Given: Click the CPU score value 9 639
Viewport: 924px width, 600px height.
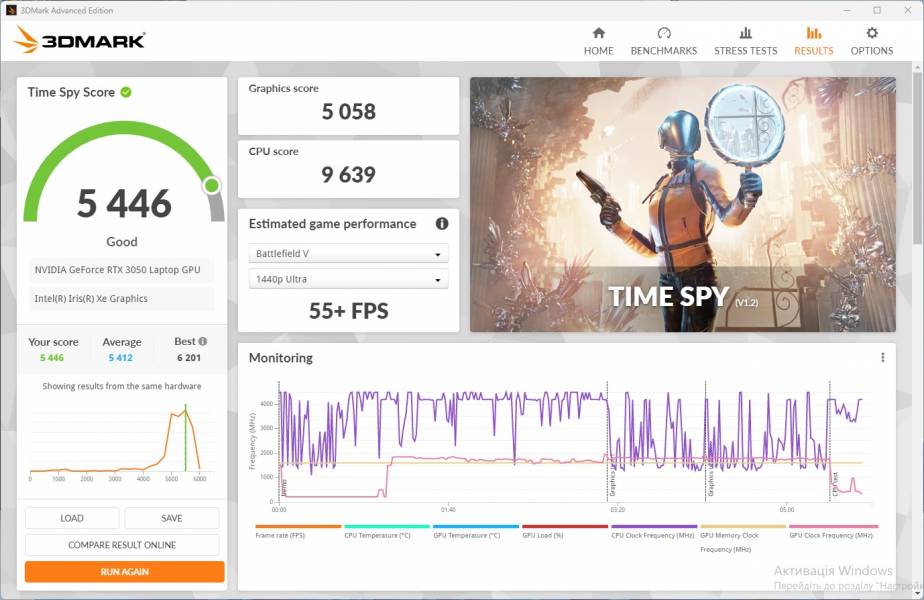Looking at the screenshot, I should (x=348, y=174).
